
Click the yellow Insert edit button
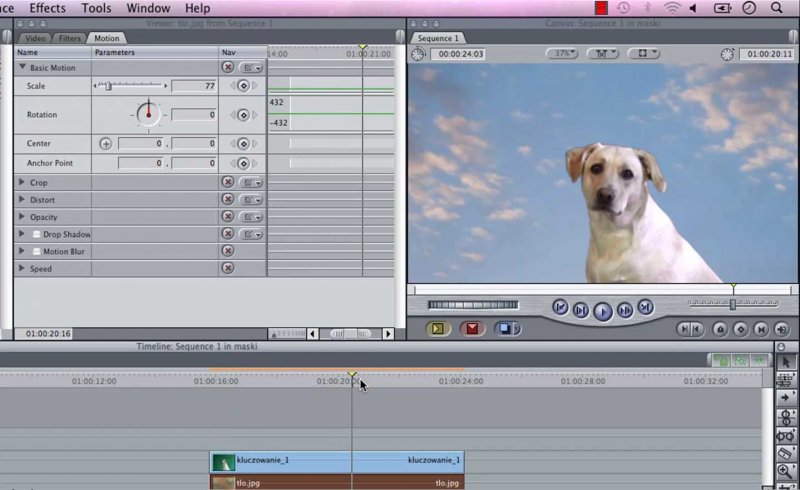438,328
